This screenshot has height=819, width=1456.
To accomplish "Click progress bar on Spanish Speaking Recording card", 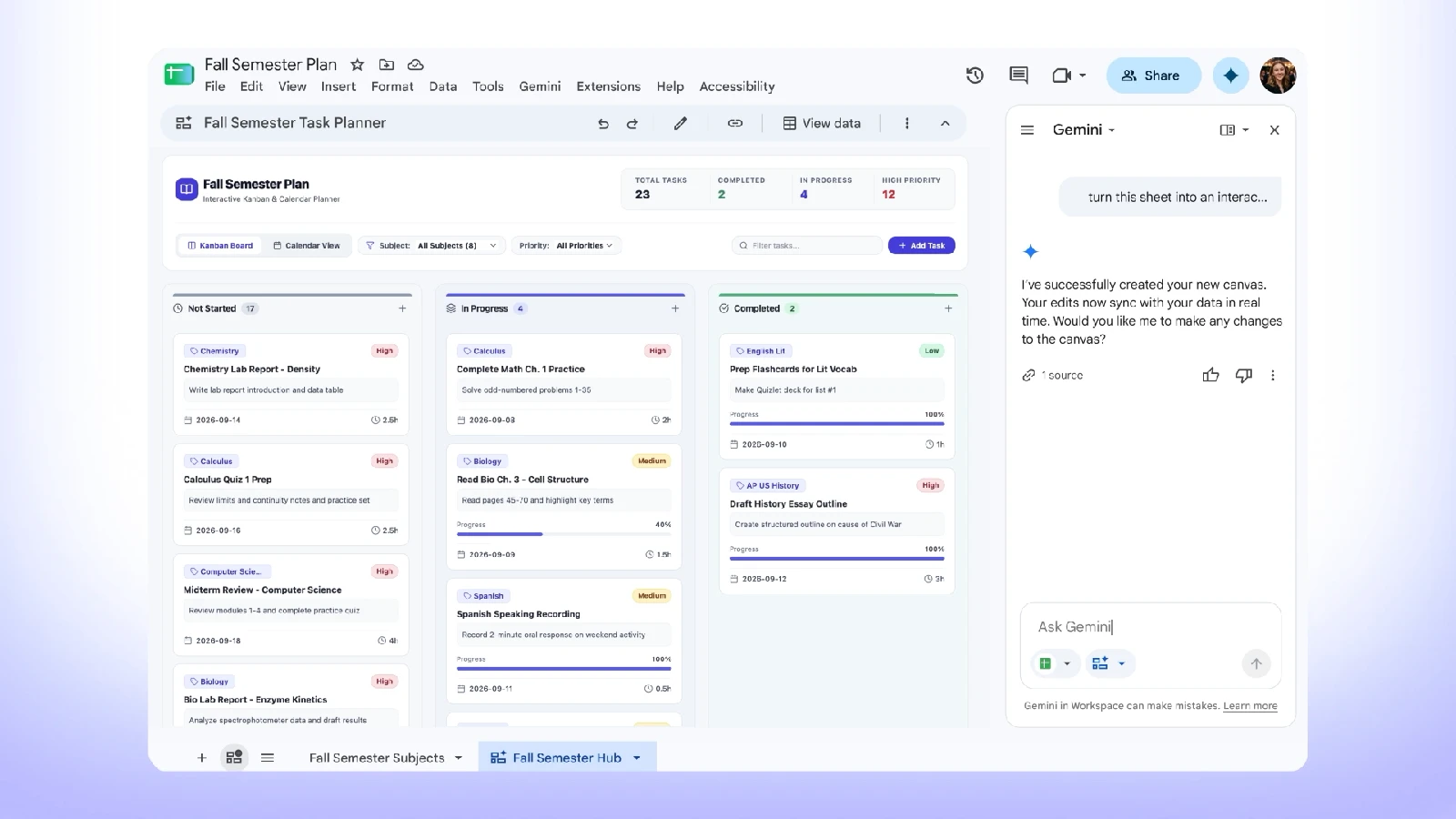I will pos(564,669).
